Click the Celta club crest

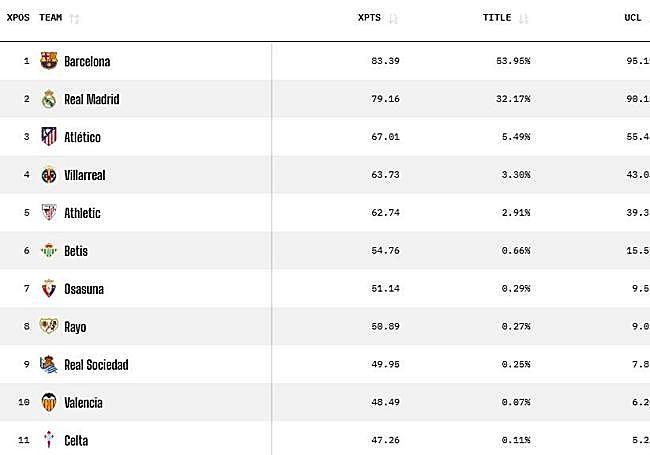pyautogui.click(x=49, y=440)
